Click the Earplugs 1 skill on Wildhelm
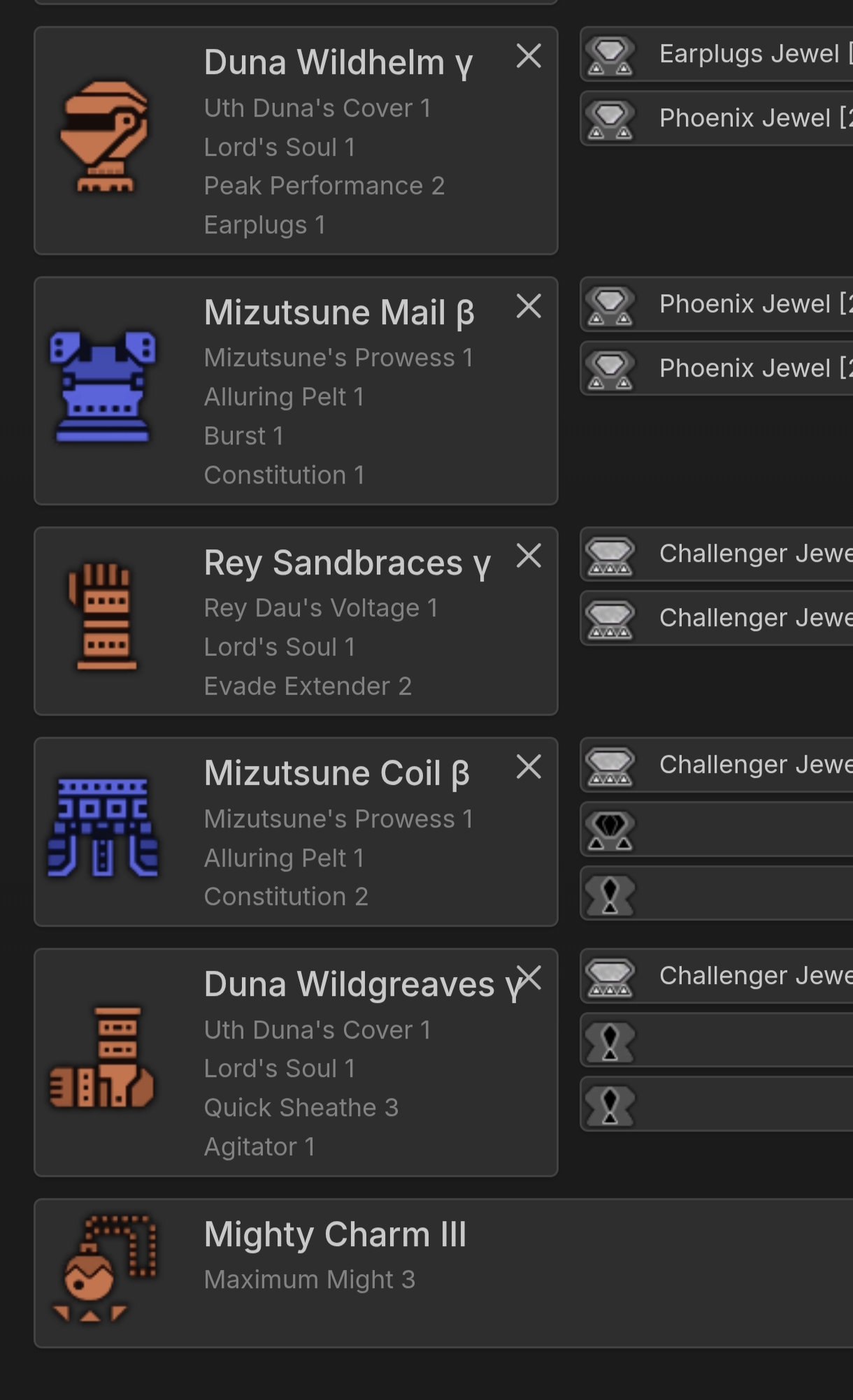 coord(264,225)
